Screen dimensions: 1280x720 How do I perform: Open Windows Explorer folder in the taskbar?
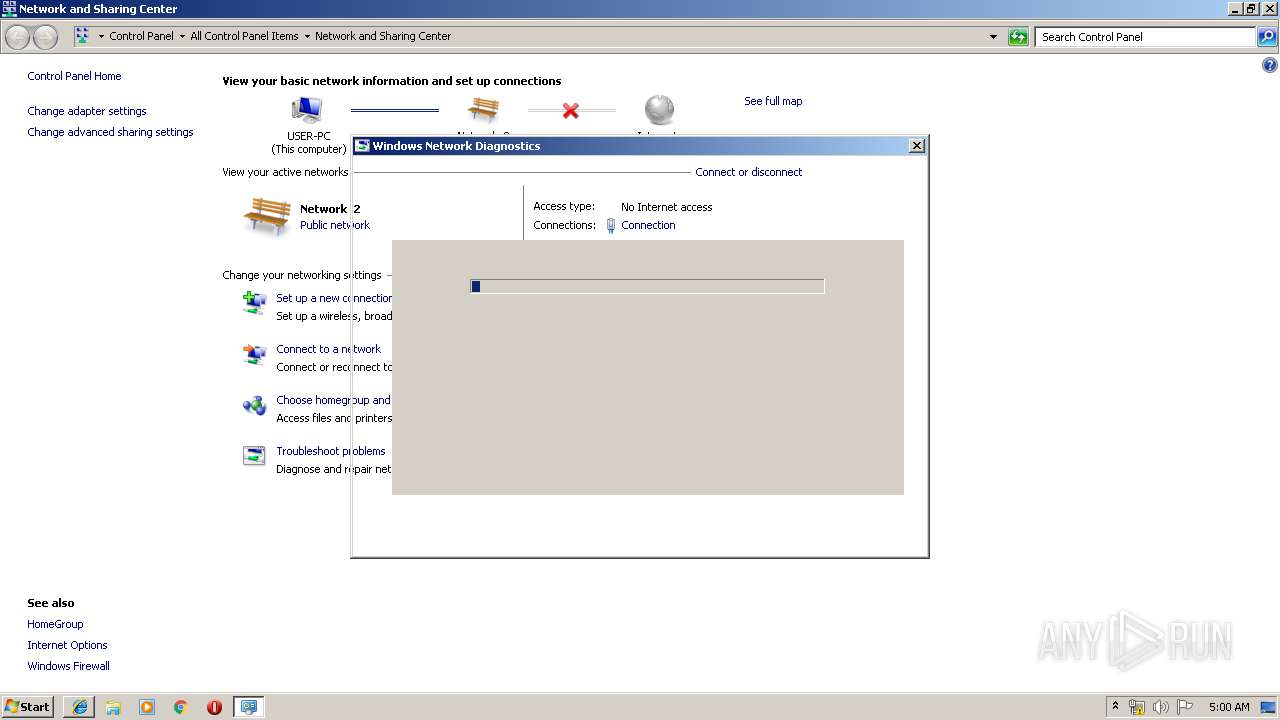click(x=113, y=707)
